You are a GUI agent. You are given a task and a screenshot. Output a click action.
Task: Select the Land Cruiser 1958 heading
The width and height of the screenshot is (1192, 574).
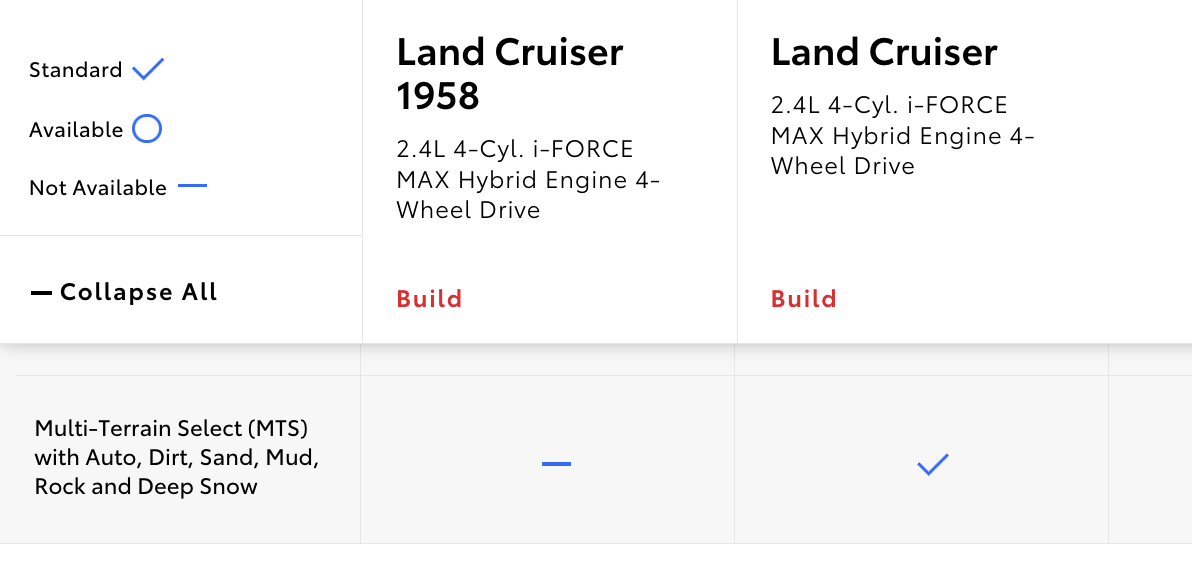[x=510, y=74]
